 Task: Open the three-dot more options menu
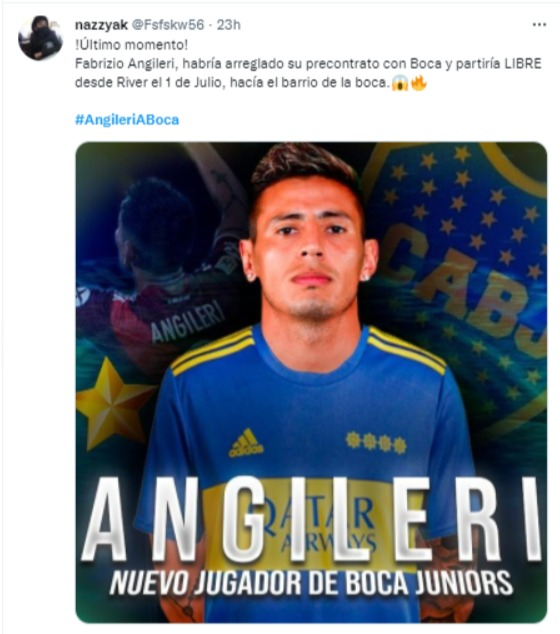click(x=539, y=25)
